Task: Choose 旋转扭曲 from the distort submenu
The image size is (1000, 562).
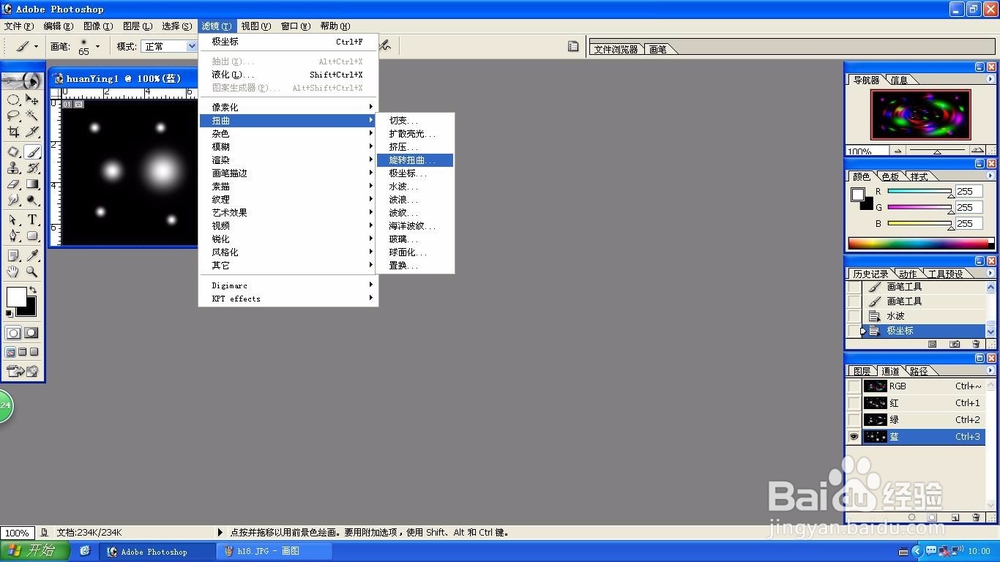Action: [x=415, y=160]
